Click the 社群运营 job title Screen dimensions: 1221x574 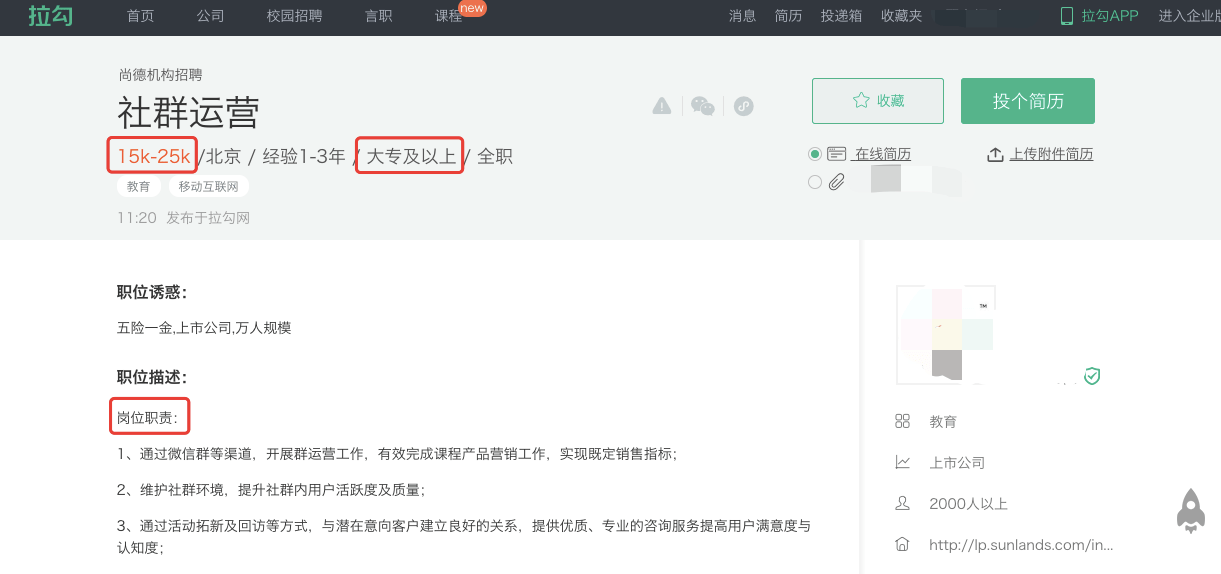pyautogui.click(x=189, y=113)
